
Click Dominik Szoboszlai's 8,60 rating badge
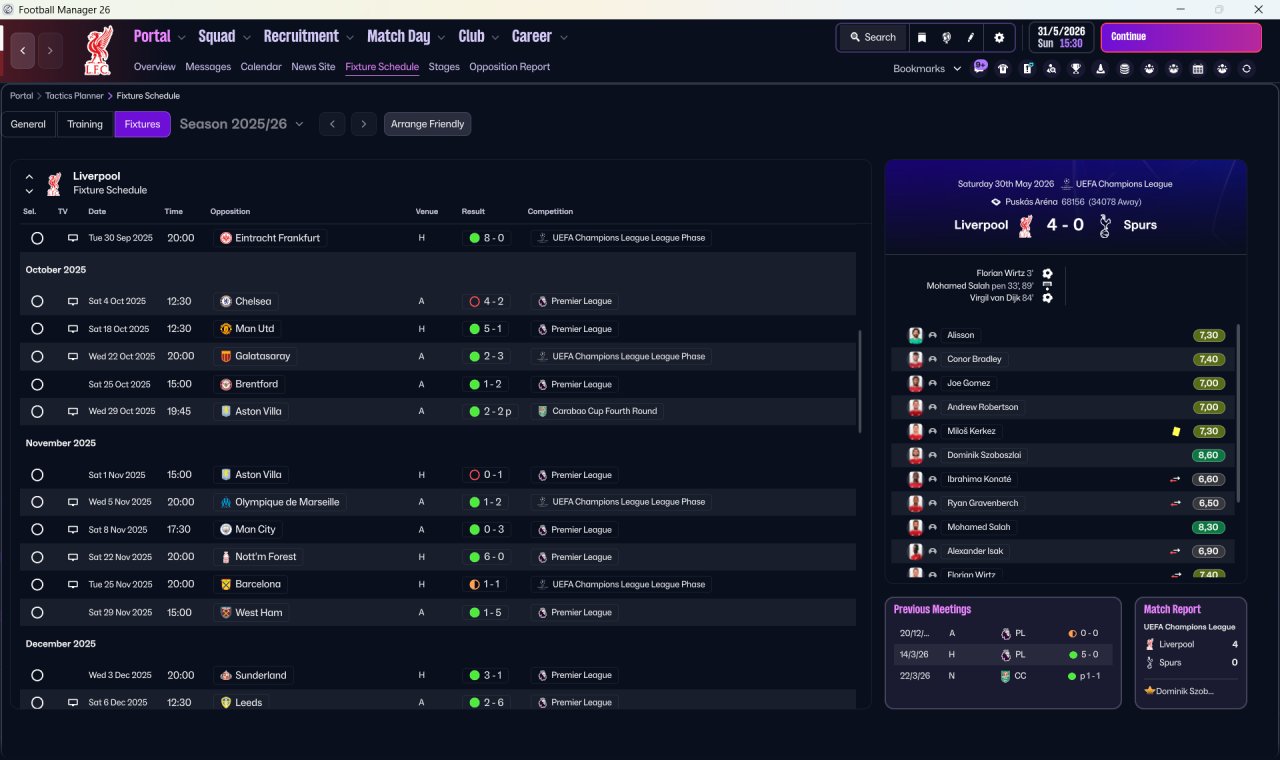click(x=1208, y=455)
